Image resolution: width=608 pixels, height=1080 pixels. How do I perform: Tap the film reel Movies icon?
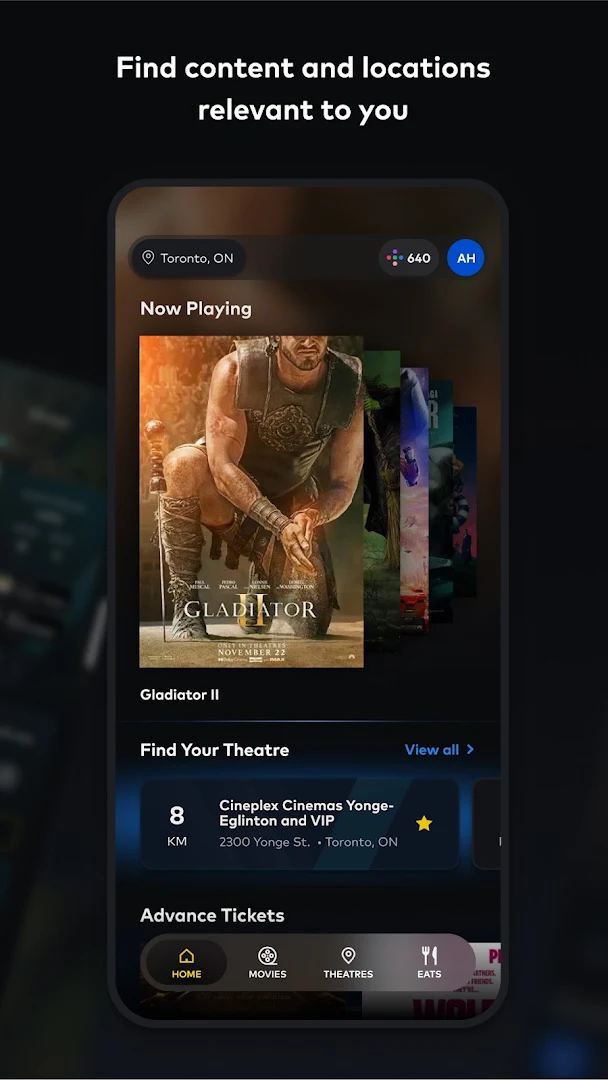coord(267,955)
